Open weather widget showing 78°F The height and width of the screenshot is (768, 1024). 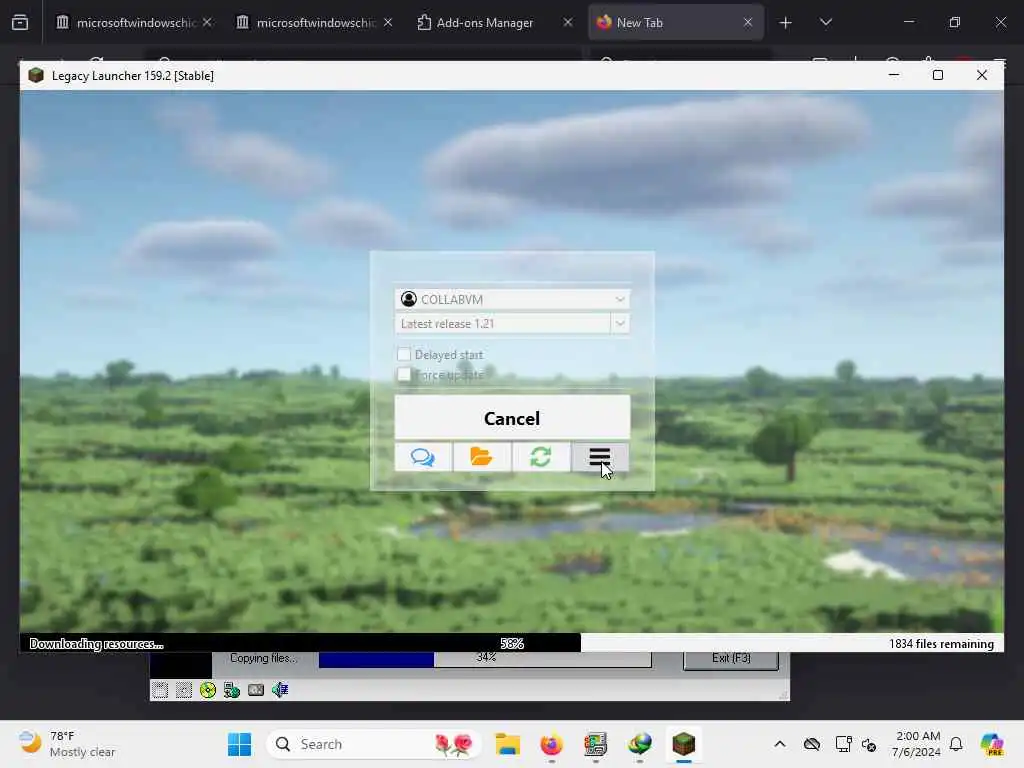click(x=67, y=744)
